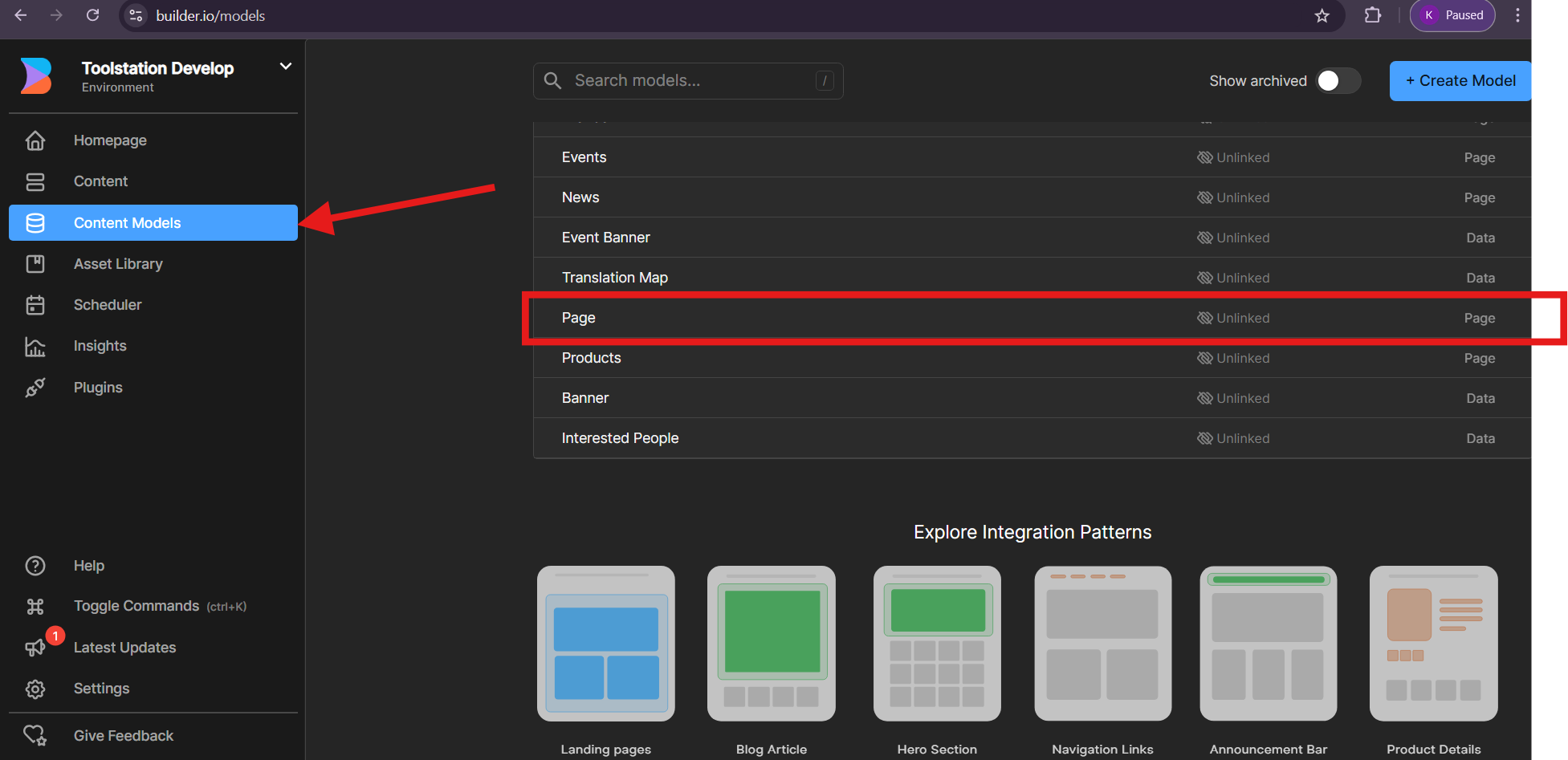Select Content in the sidebar
1568x760 pixels.
click(x=100, y=181)
